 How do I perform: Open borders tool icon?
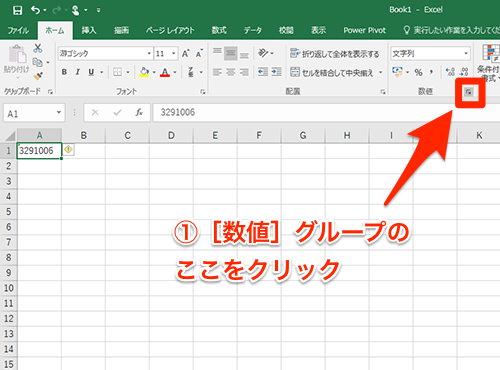click(x=117, y=72)
